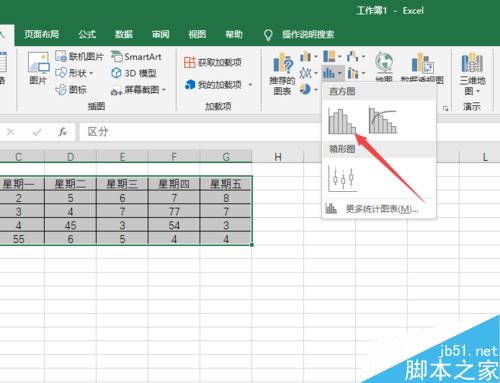Select cell with value 55

tap(19, 239)
